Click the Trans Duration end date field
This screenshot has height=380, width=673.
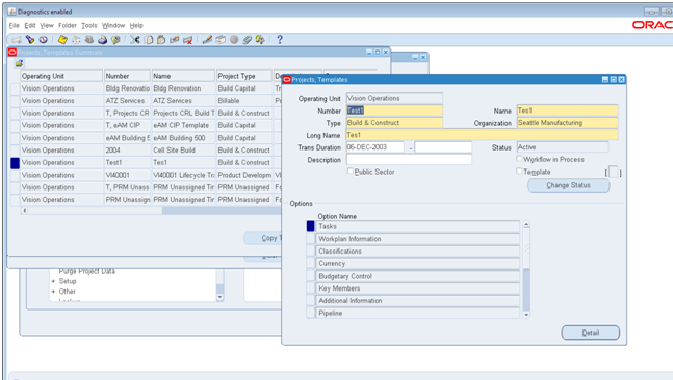coord(443,147)
